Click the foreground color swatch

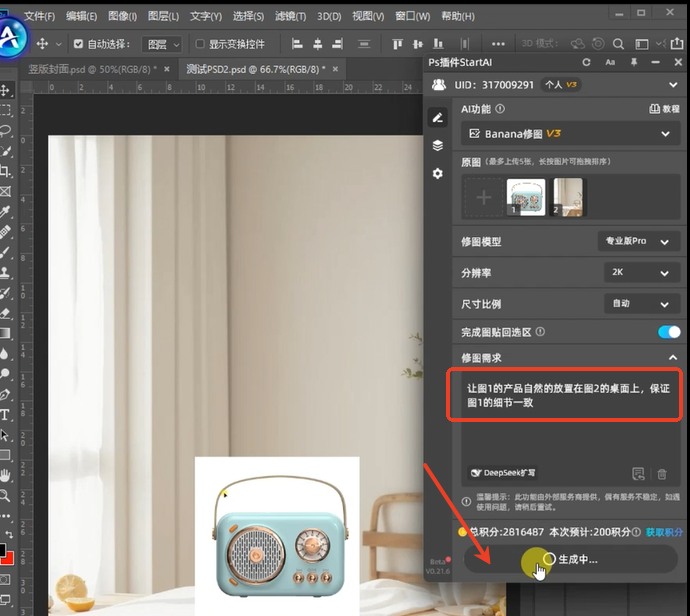pos(2,550)
